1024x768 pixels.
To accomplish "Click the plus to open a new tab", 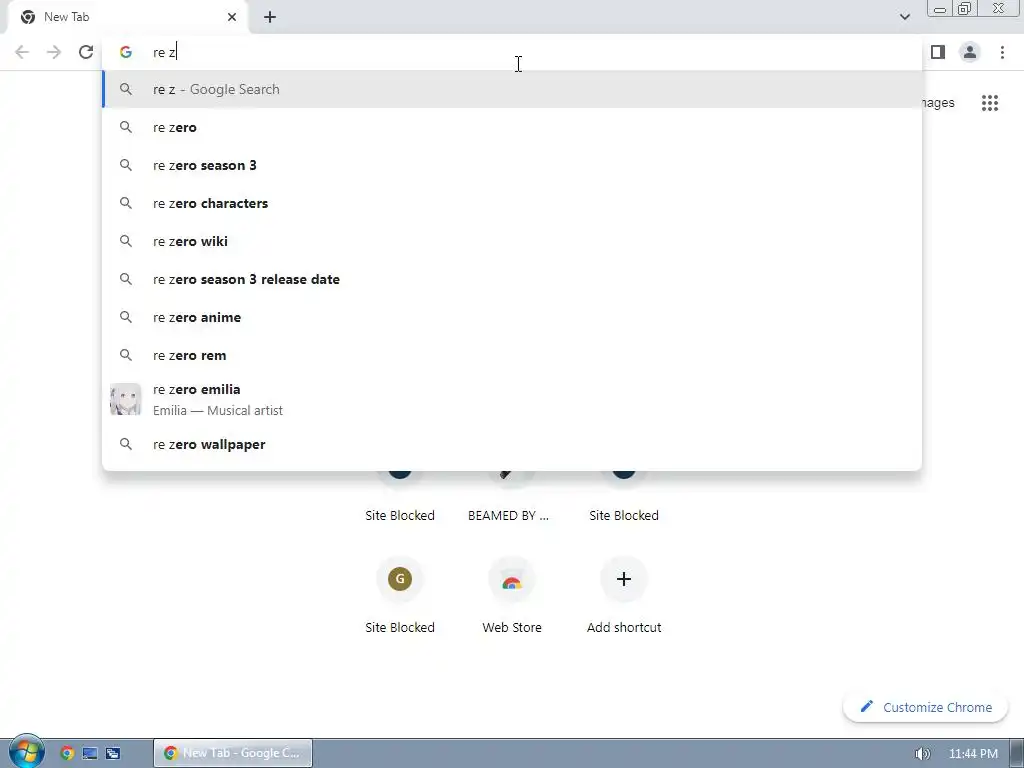I will point(270,17).
